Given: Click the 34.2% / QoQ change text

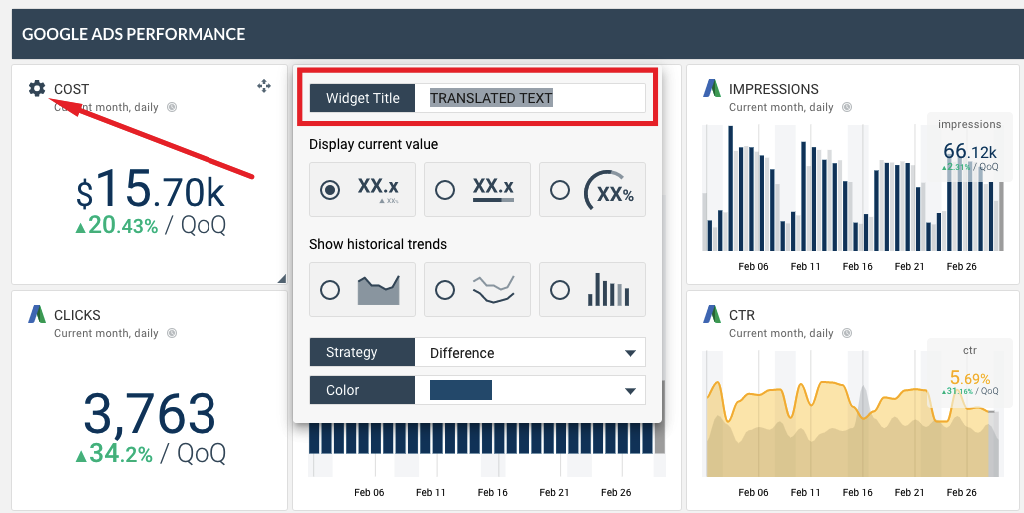Looking at the screenshot, I should coord(150,452).
